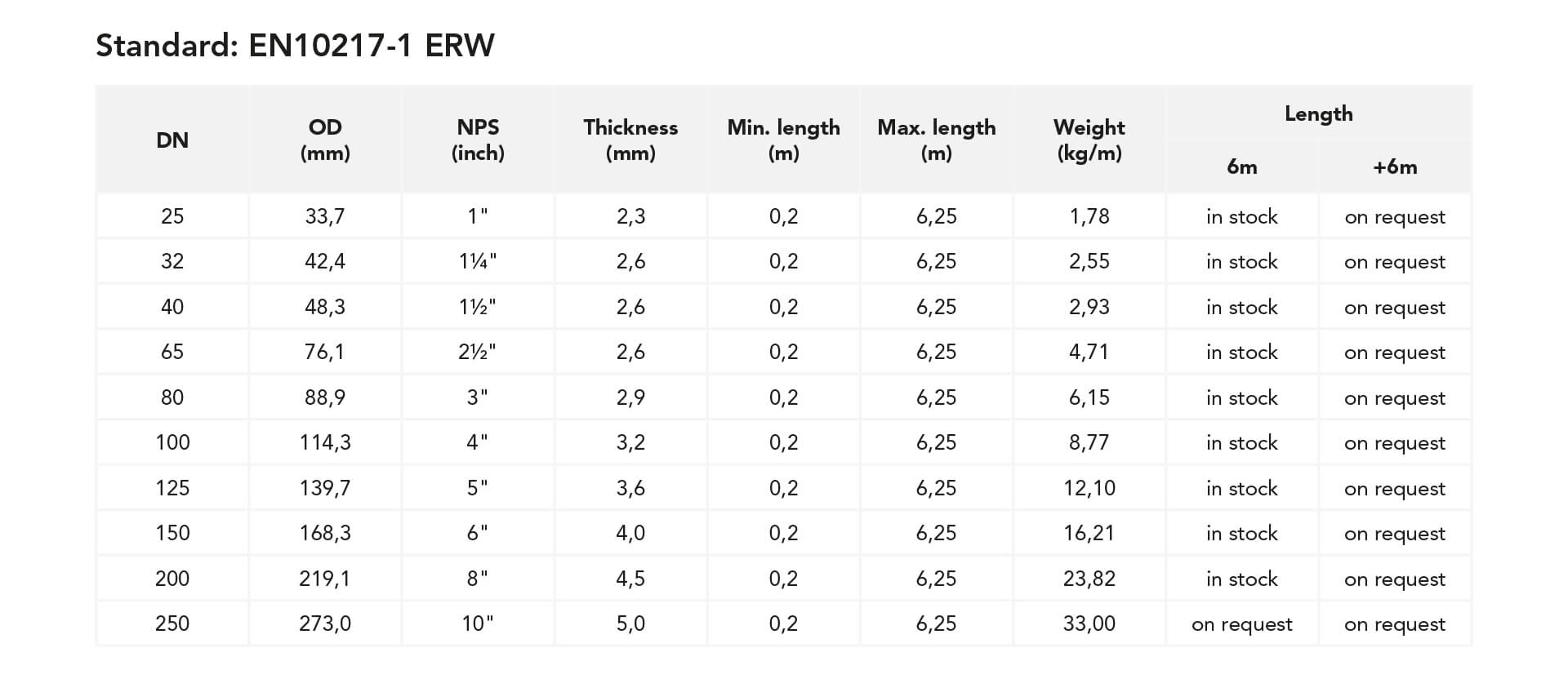Click the Standard: EN10217-1 ERW heading
The width and height of the screenshot is (1568, 679).
click(295, 46)
